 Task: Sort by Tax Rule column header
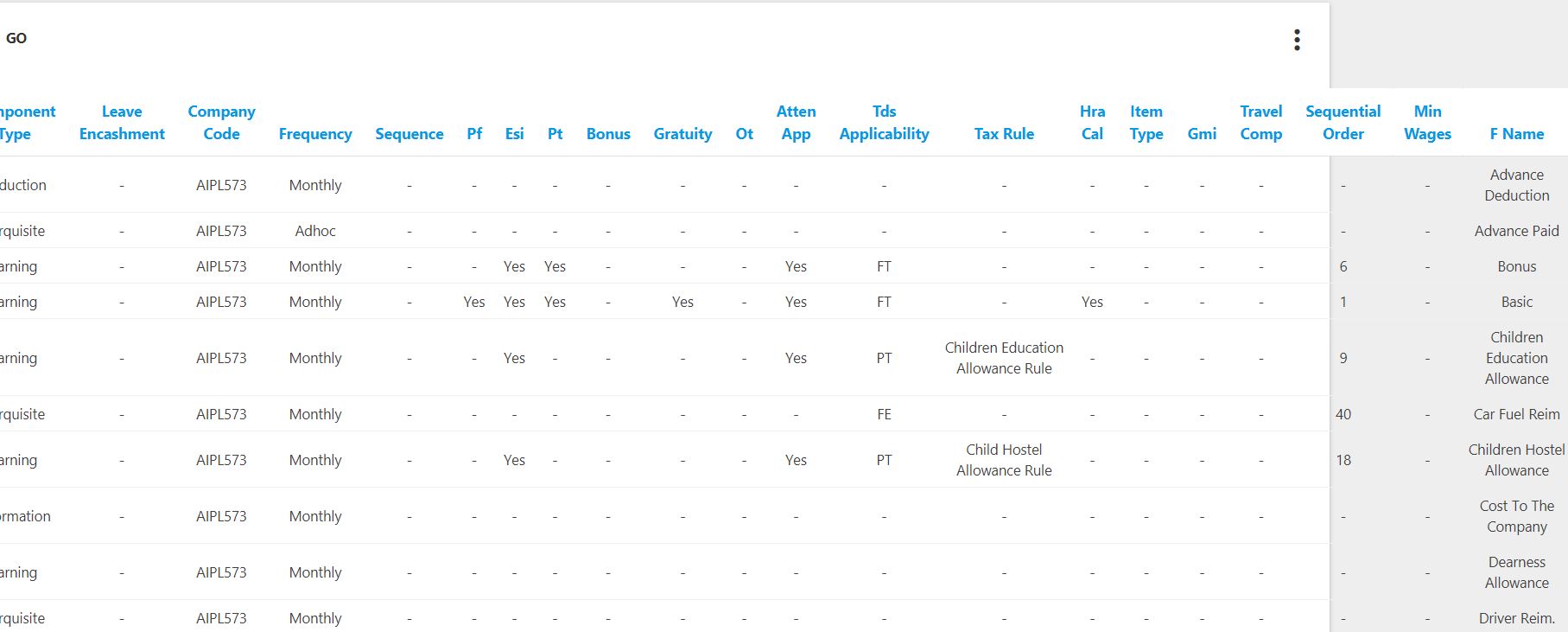coord(1004,134)
